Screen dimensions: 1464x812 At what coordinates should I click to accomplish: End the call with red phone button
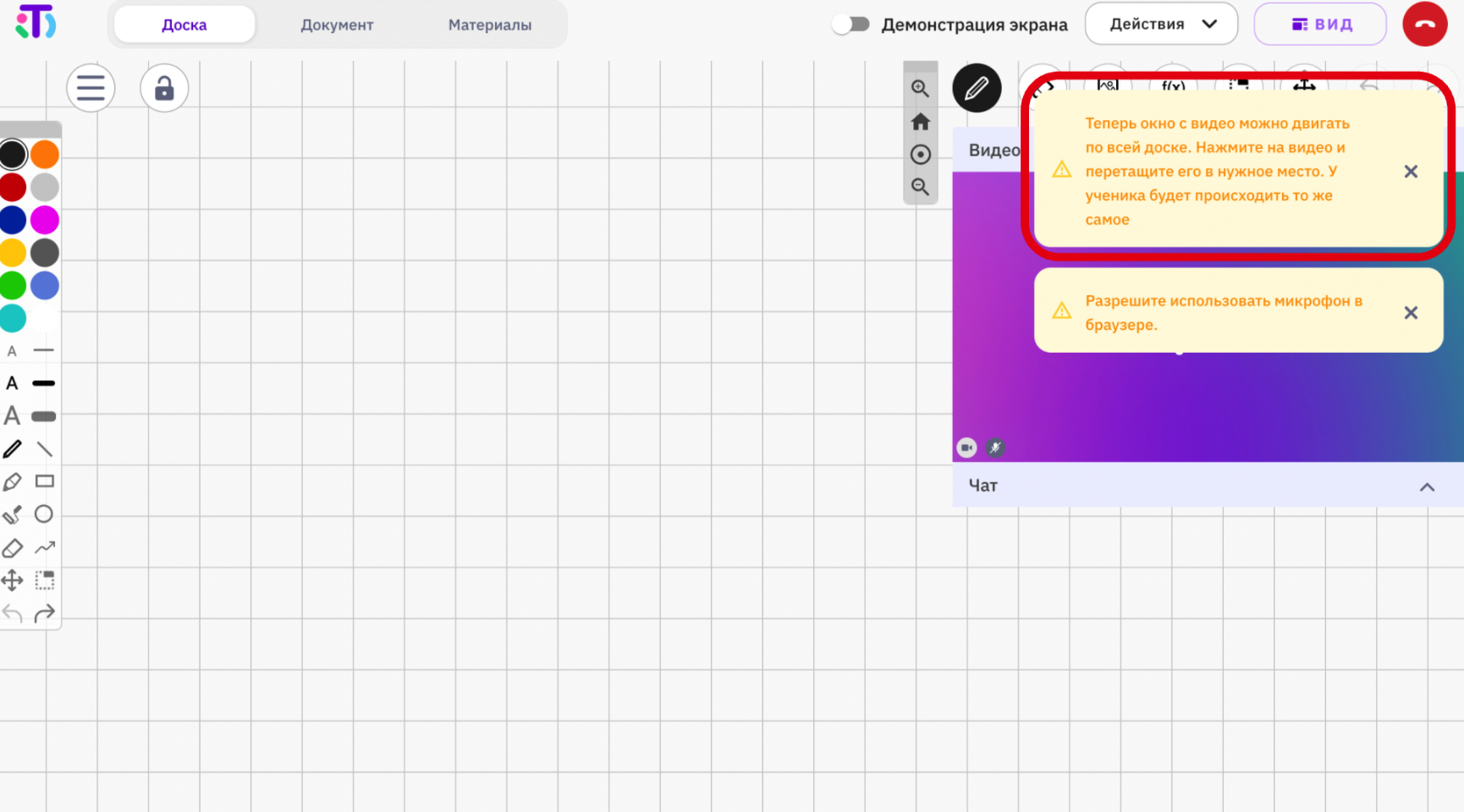(x=1425, y=24)
